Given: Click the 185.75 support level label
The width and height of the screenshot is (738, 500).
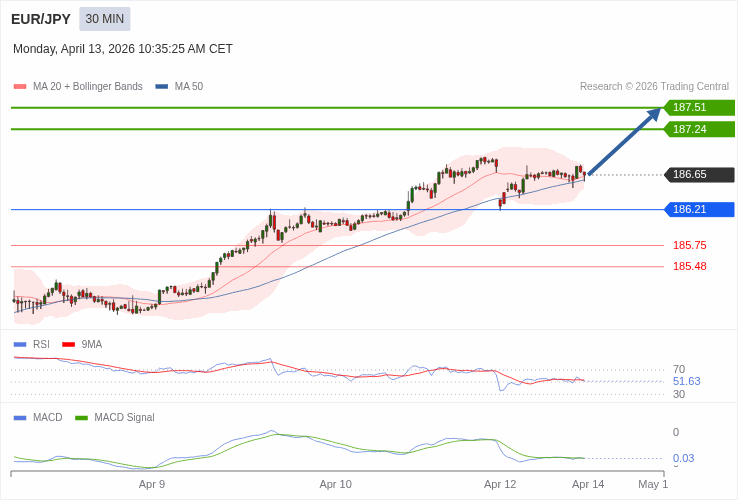Looking at the screenshot, I should coord(689,245).
